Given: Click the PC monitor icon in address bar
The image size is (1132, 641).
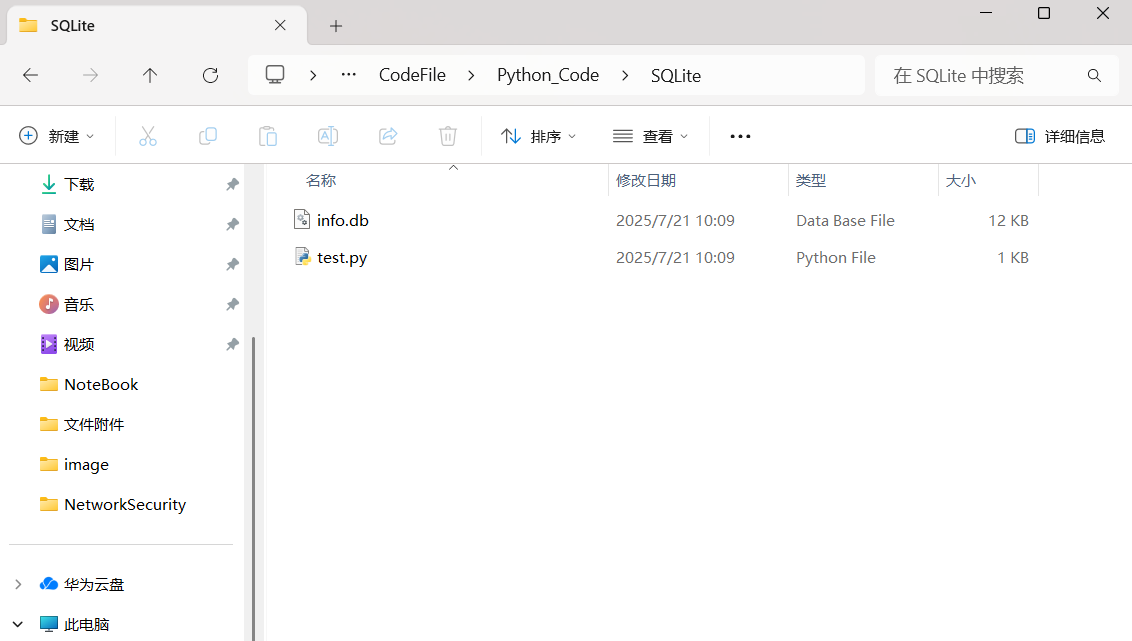Looking at the screenshot, I should 275,74.
